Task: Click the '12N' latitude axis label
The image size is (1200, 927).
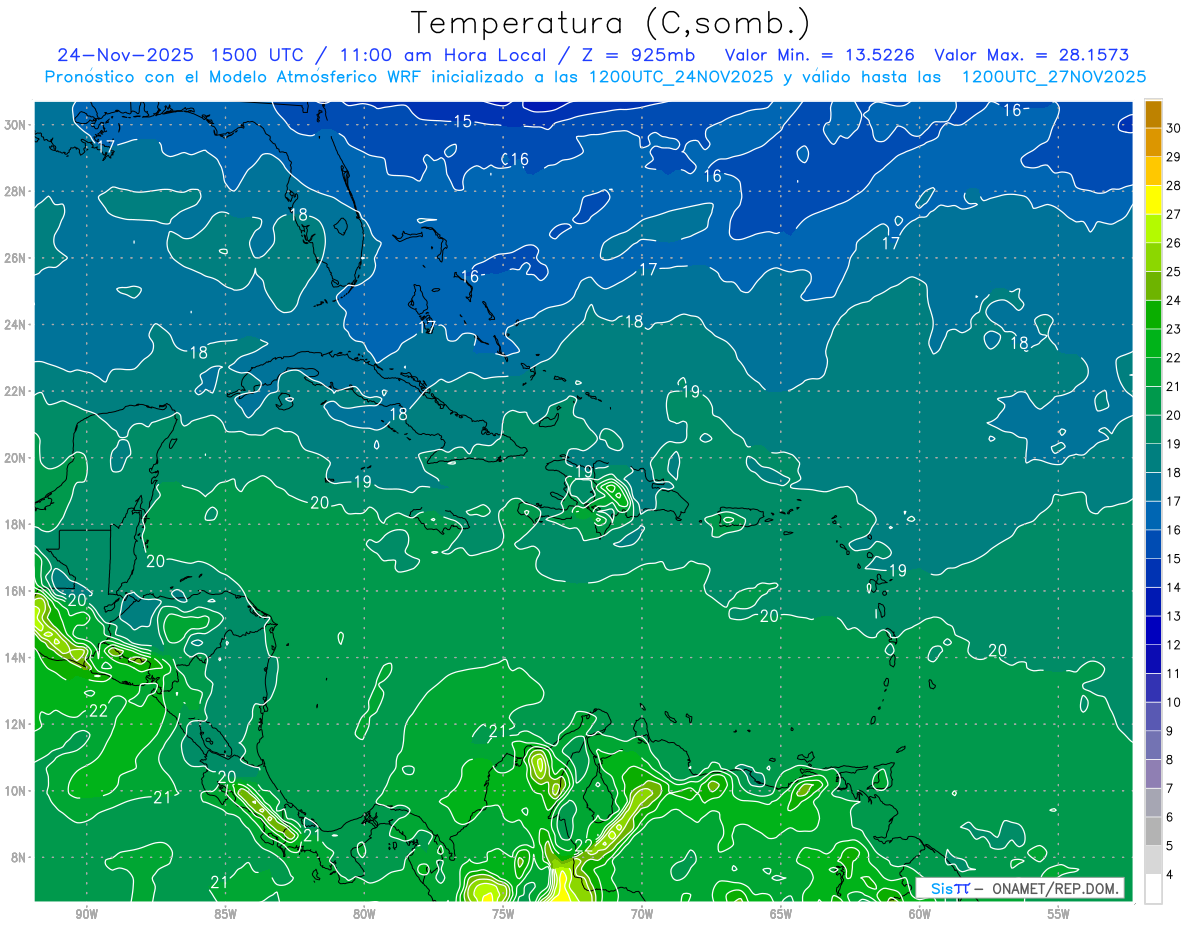Action: click(17, 724)
